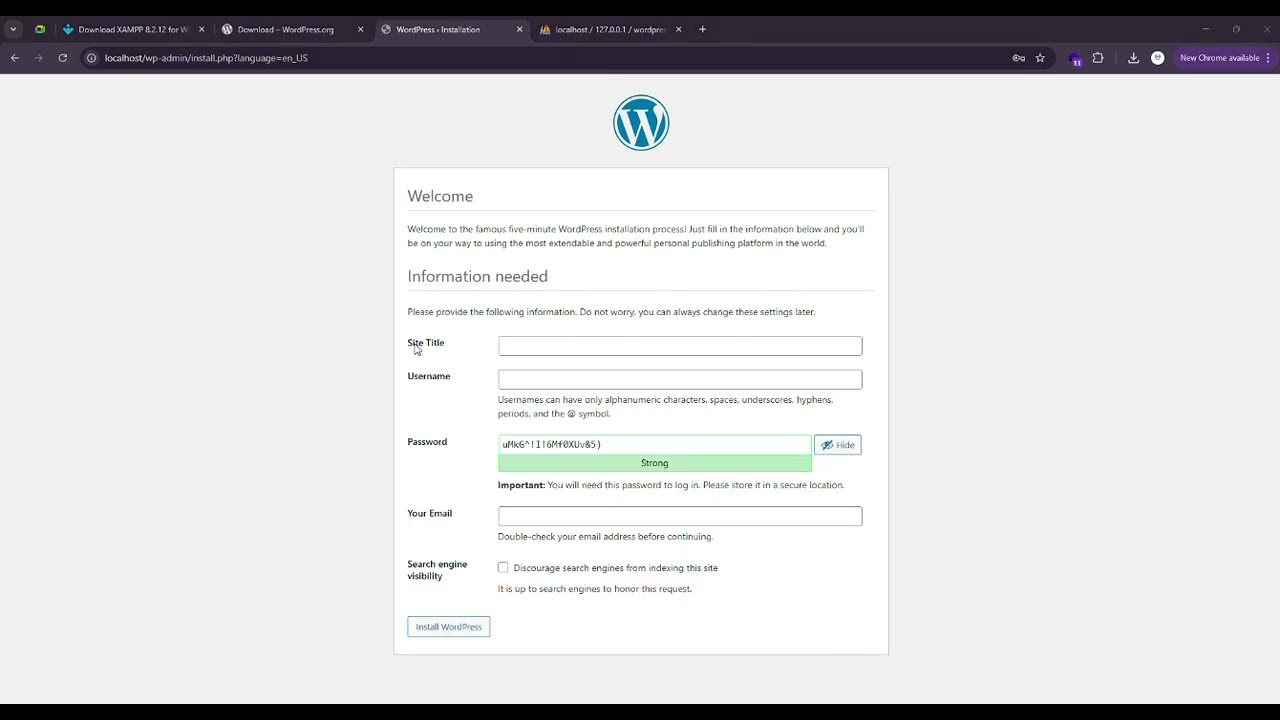Click the Install WordPress button

point(449,627)
